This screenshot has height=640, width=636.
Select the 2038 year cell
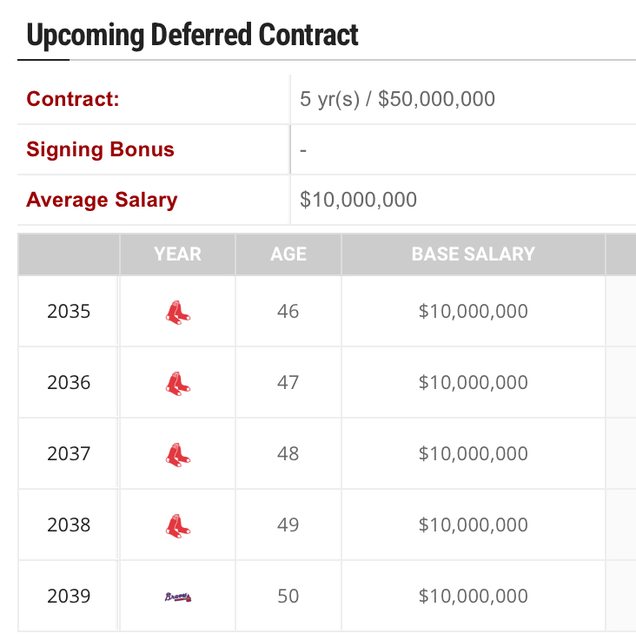pyautogui.click(x=69, y=525)
